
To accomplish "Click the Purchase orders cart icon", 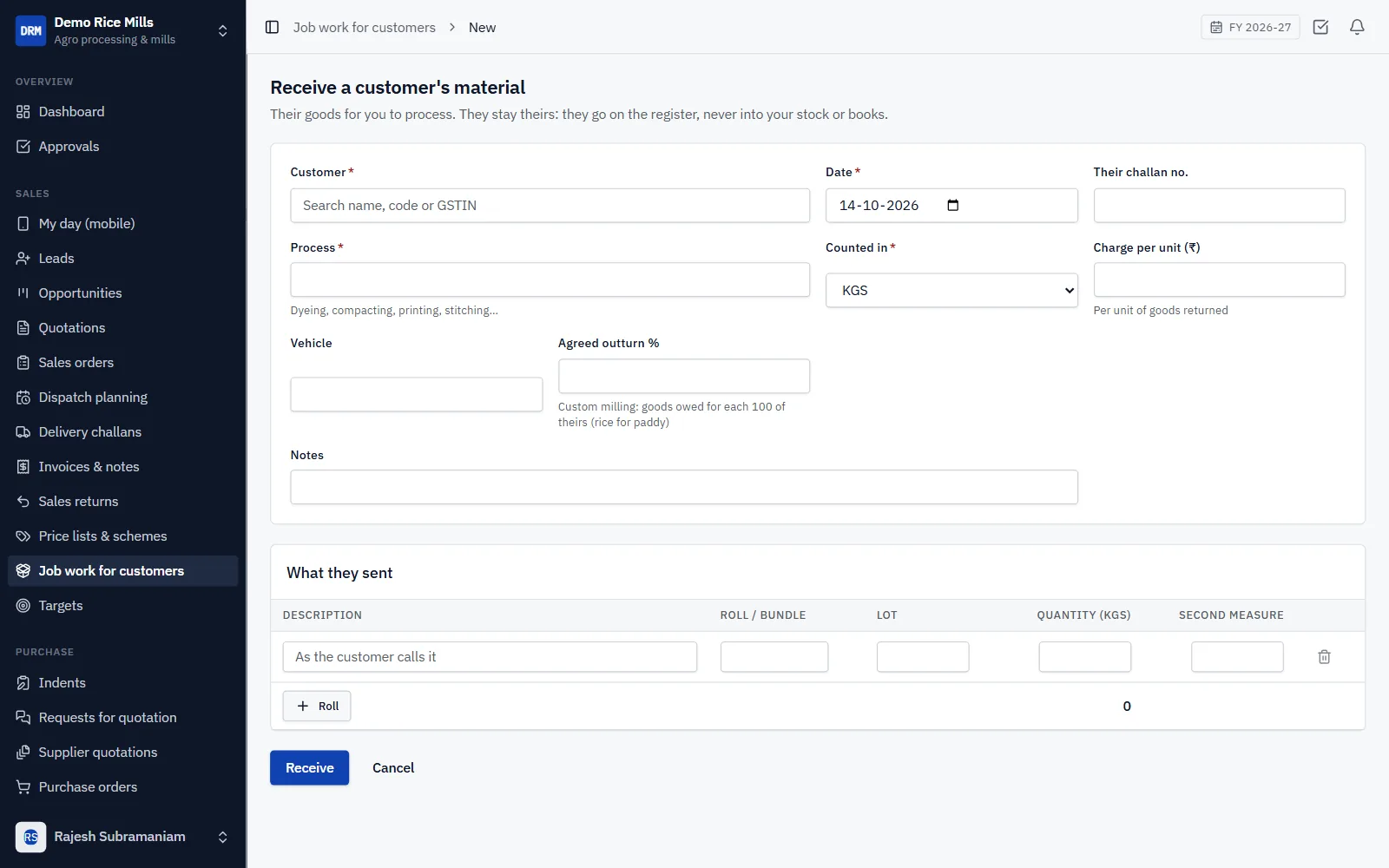I will 23,787.
